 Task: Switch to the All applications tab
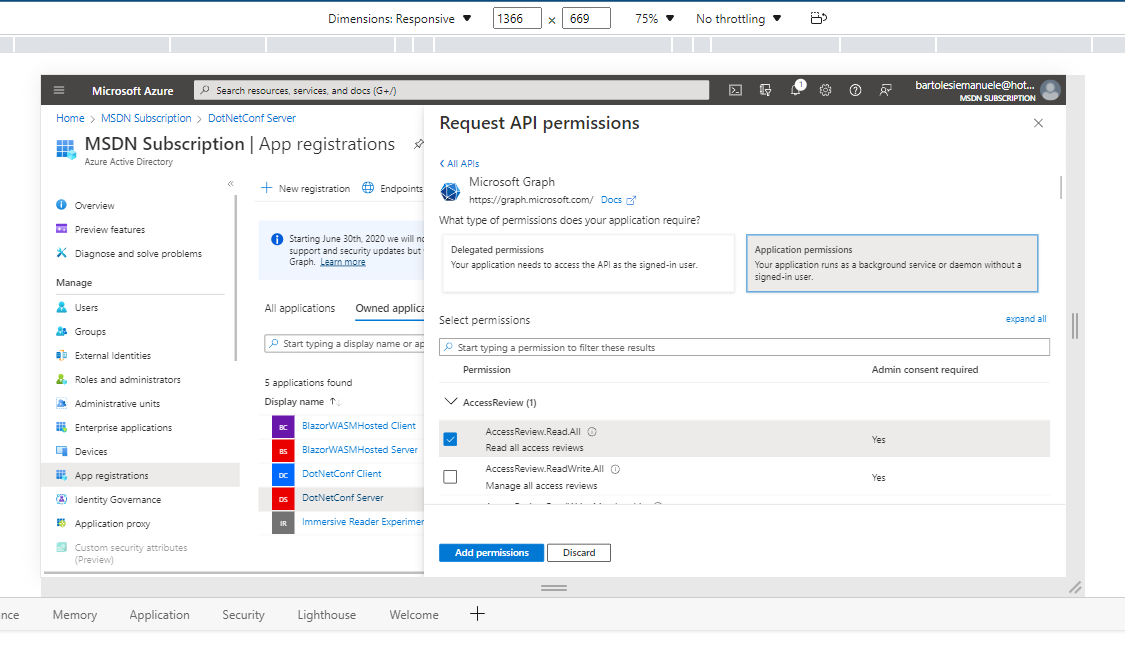click(x=300, y=308)
